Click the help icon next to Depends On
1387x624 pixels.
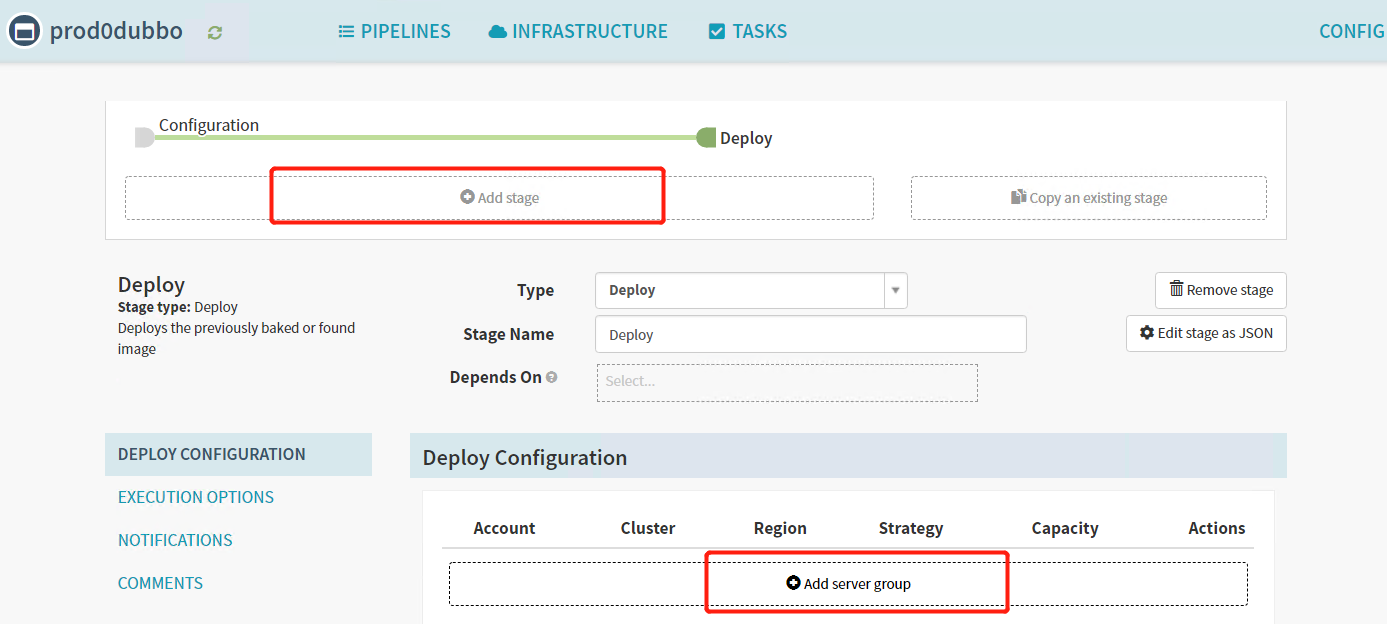[552, 378]
